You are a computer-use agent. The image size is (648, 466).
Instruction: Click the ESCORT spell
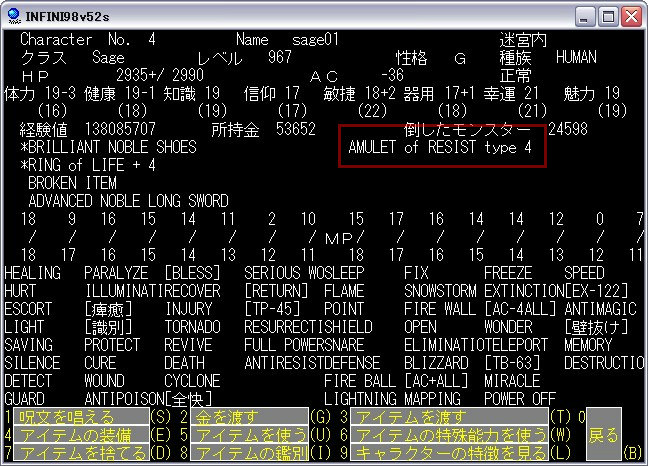pyautogui.click(x=29, y=309)
